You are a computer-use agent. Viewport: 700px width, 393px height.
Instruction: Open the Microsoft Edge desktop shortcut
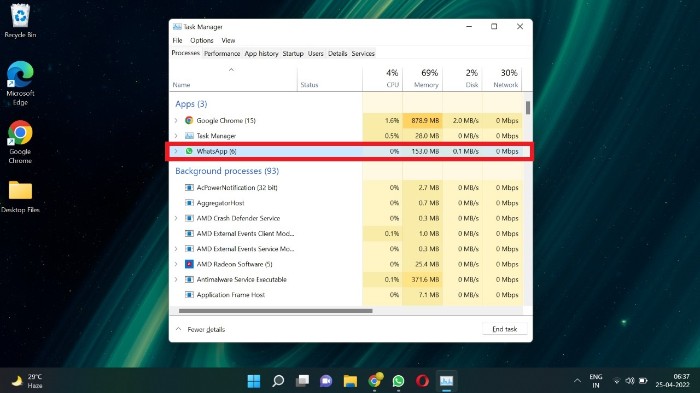pos(20,83)
